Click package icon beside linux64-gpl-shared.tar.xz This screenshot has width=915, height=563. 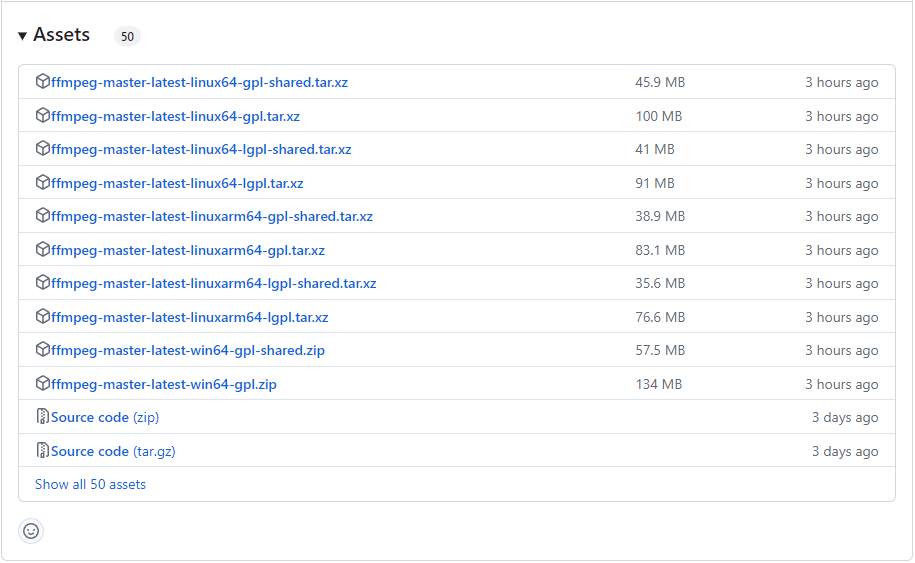coord(42,82)
